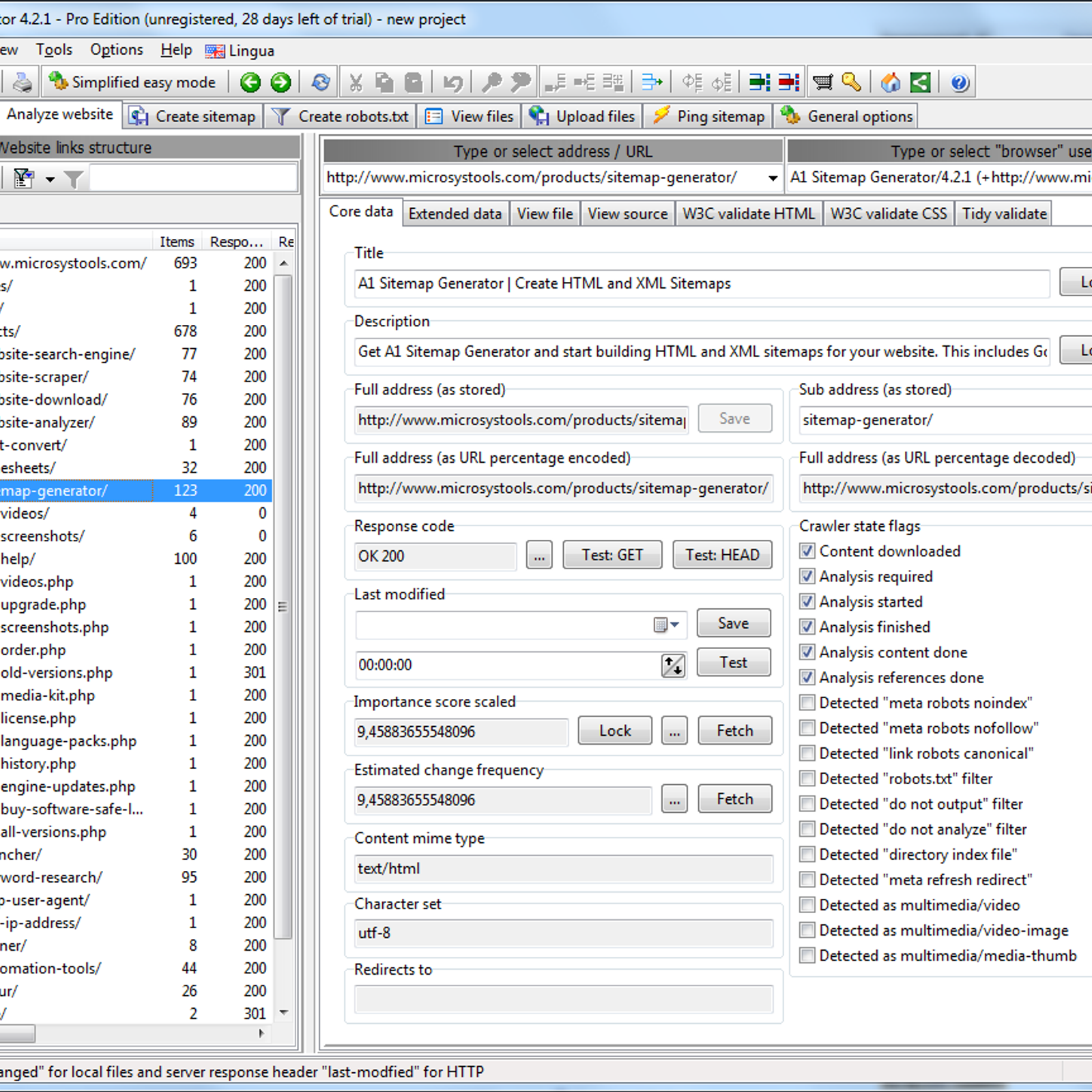The width and height of the screenshot is (1092, 1092).
Task: Click the golden key registration icon
Action: click(x=851, y=83)
